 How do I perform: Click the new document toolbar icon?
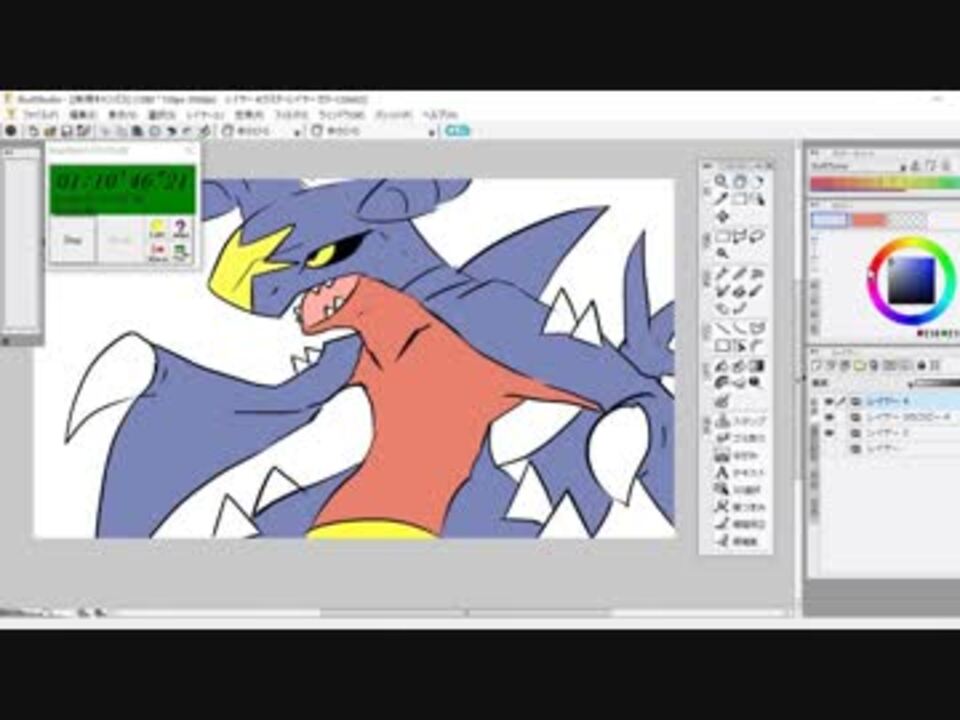tap(34, 131)
